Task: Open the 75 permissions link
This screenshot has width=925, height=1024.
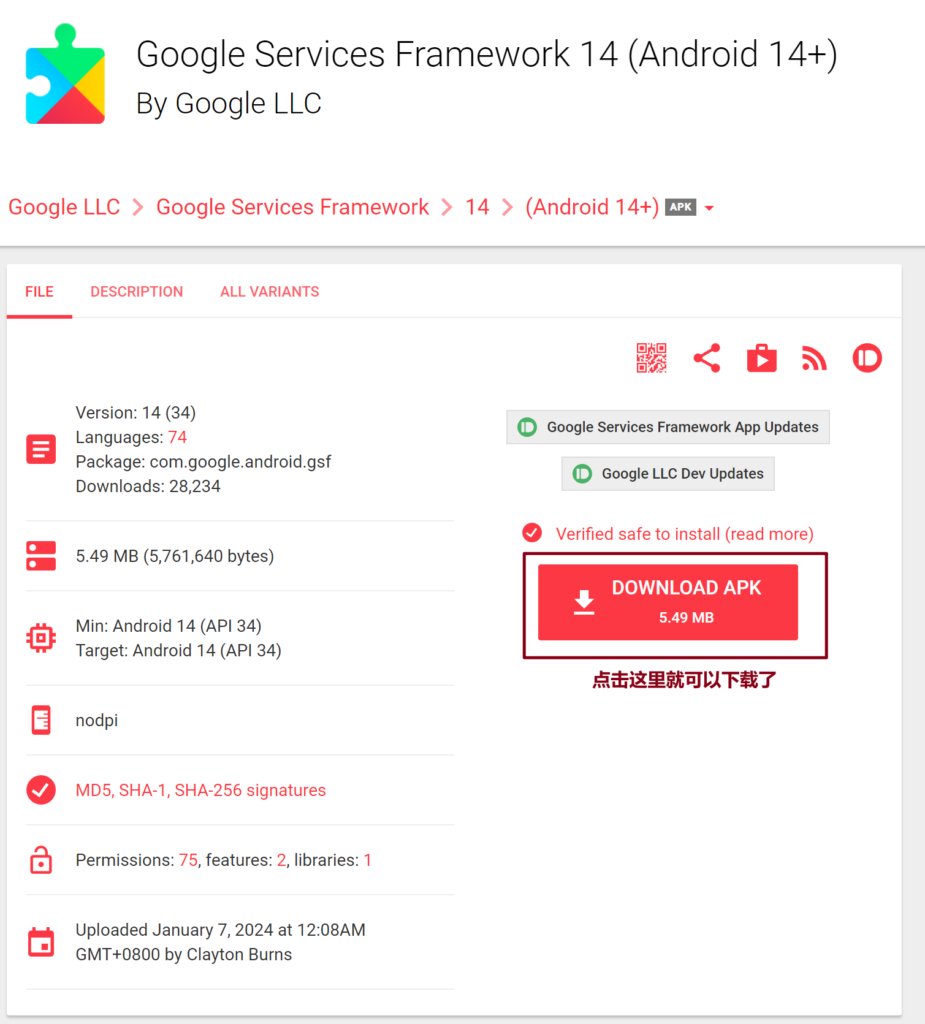Action: click(x=188, y=860)
